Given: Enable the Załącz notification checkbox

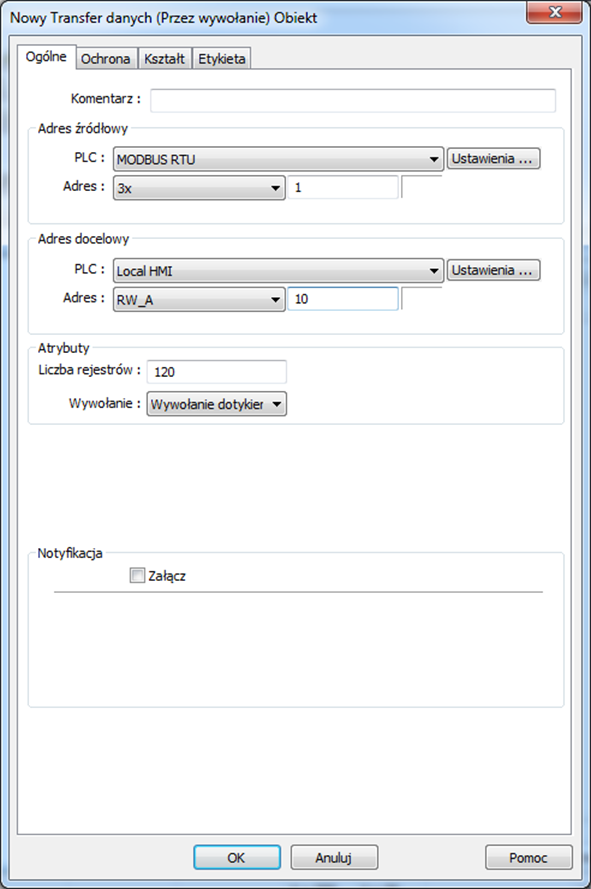Looking at the screenshot, I should click(137, 575).
